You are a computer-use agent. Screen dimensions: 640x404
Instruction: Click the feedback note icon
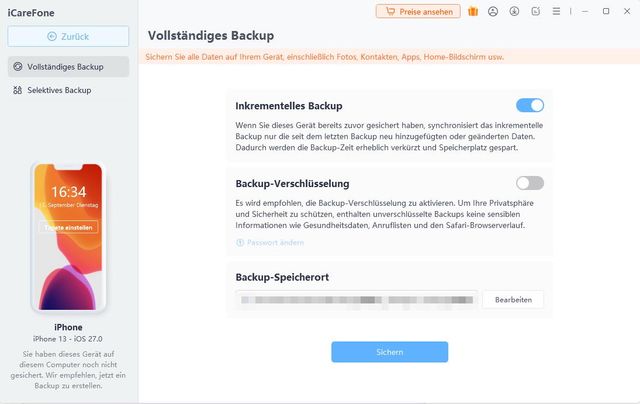pos(536,11)
